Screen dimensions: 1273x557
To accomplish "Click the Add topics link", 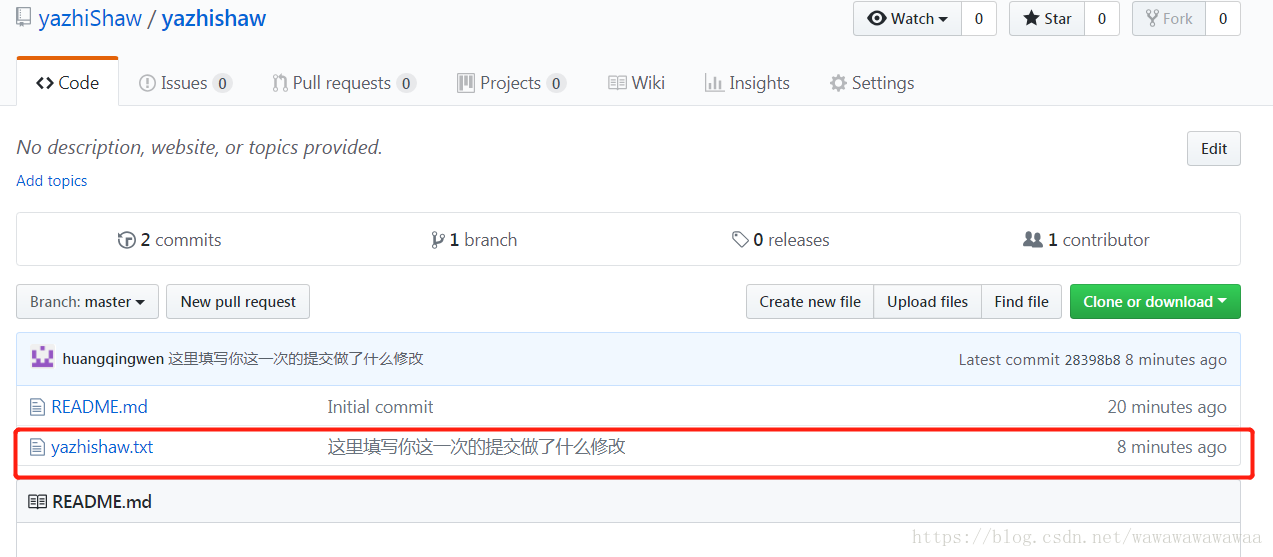I will (x=52, y=181).
